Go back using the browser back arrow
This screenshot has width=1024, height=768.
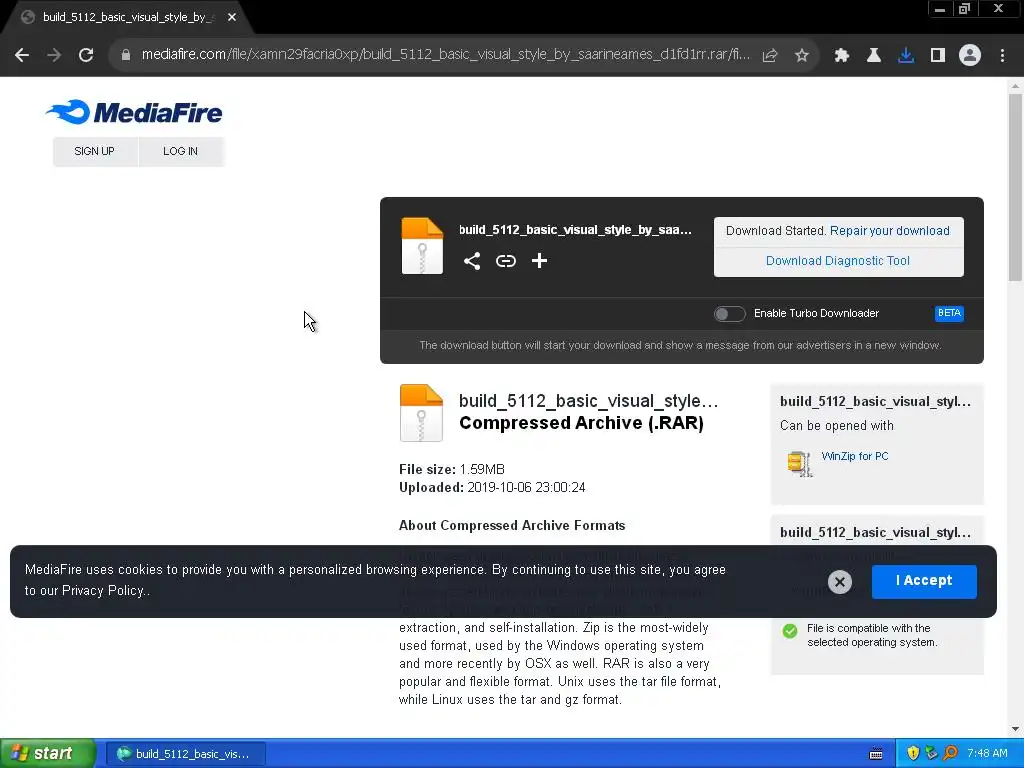(22, 56)
